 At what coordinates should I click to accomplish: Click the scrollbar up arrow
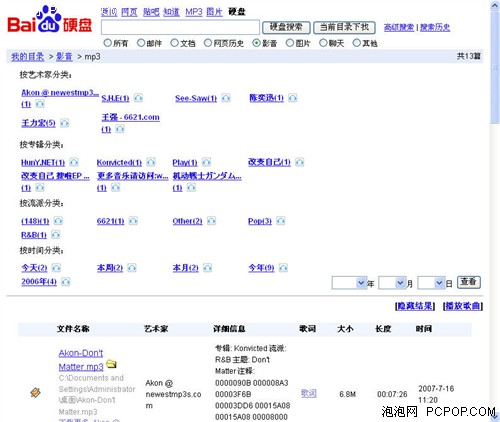(495, 5)
